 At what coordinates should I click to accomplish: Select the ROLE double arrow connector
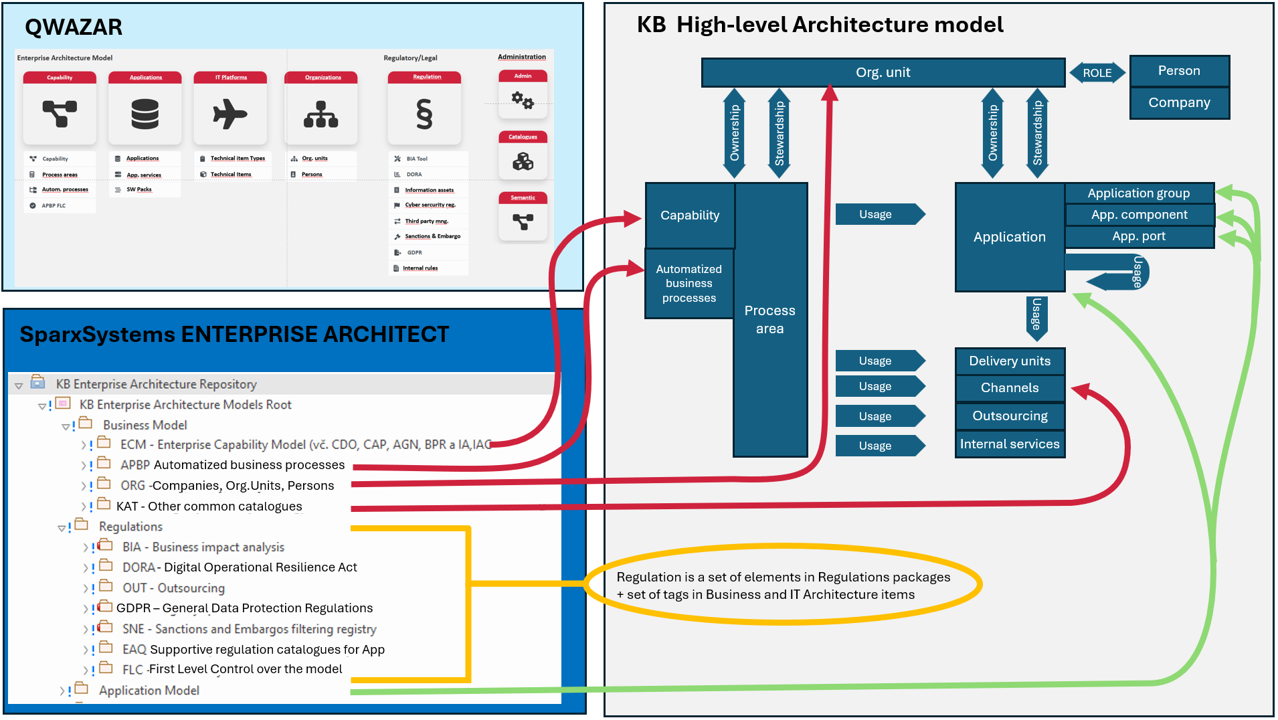tap(1097, 72)
